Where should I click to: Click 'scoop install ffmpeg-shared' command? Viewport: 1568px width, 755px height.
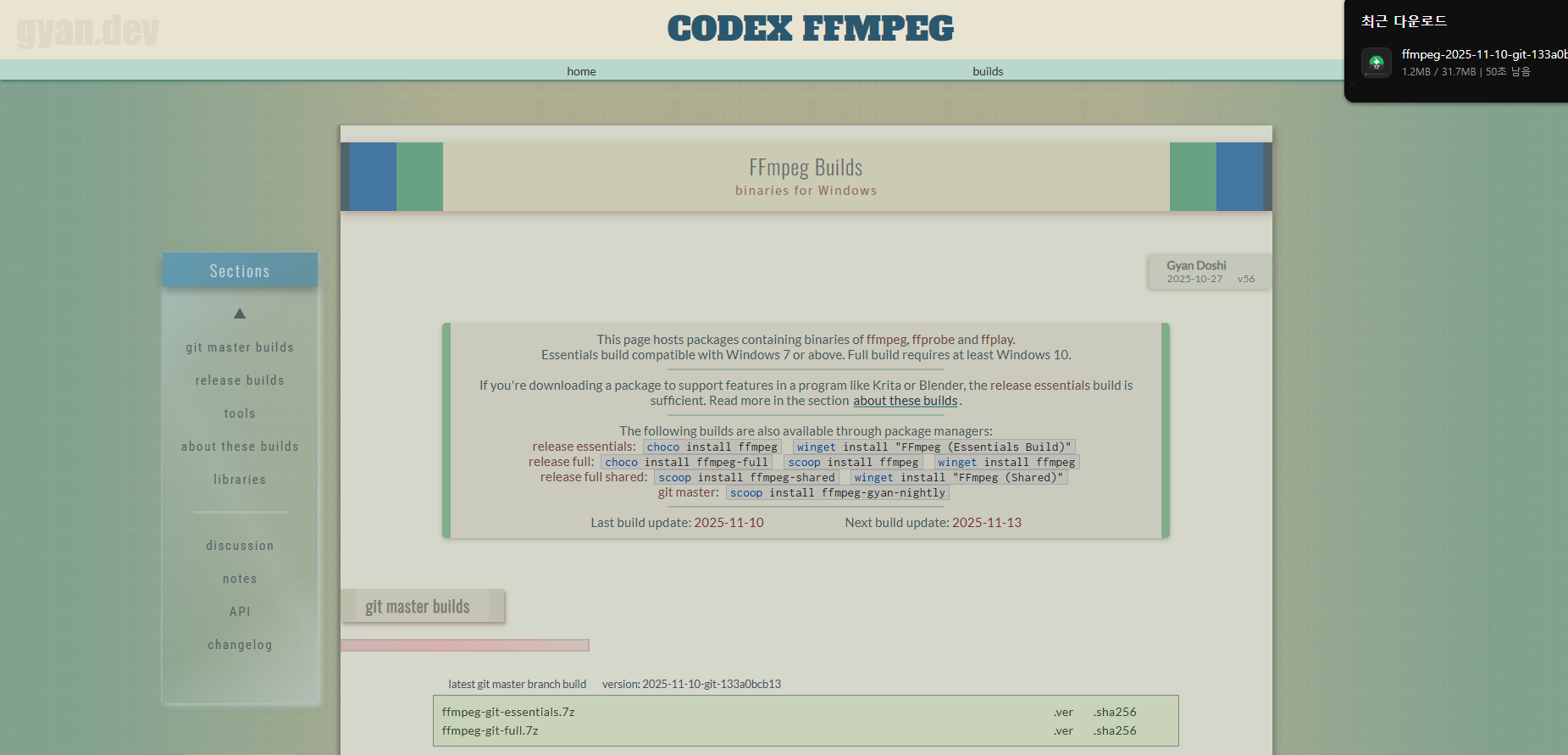[746, 477]
